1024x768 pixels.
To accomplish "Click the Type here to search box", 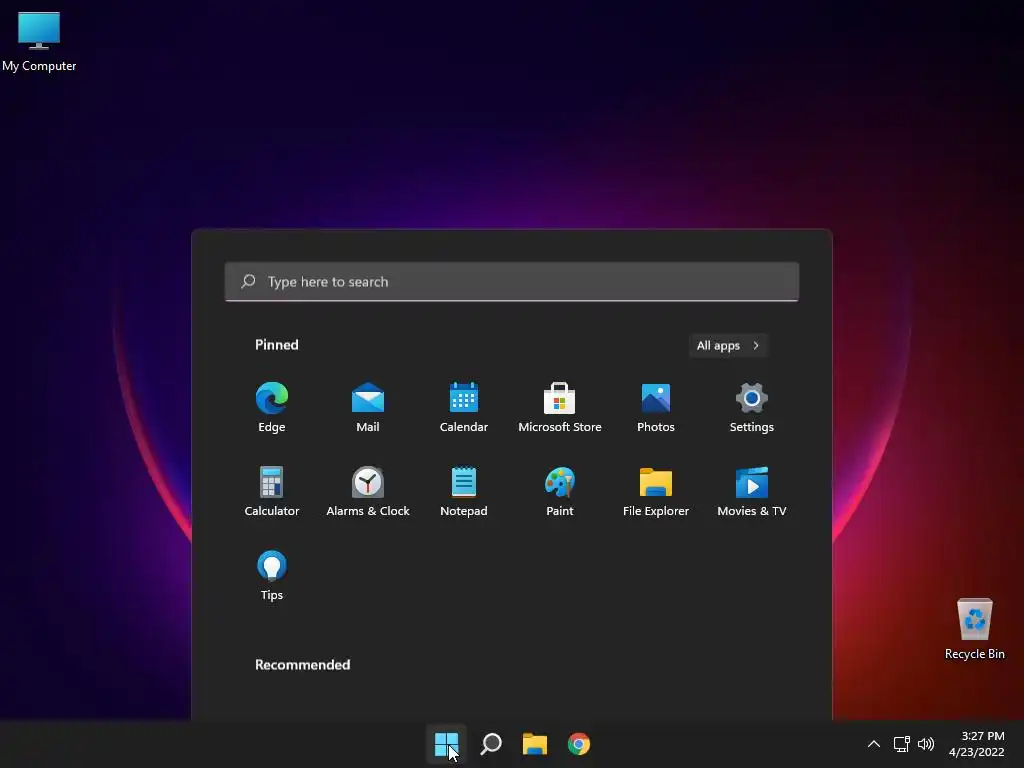I will tap(512, 281).
